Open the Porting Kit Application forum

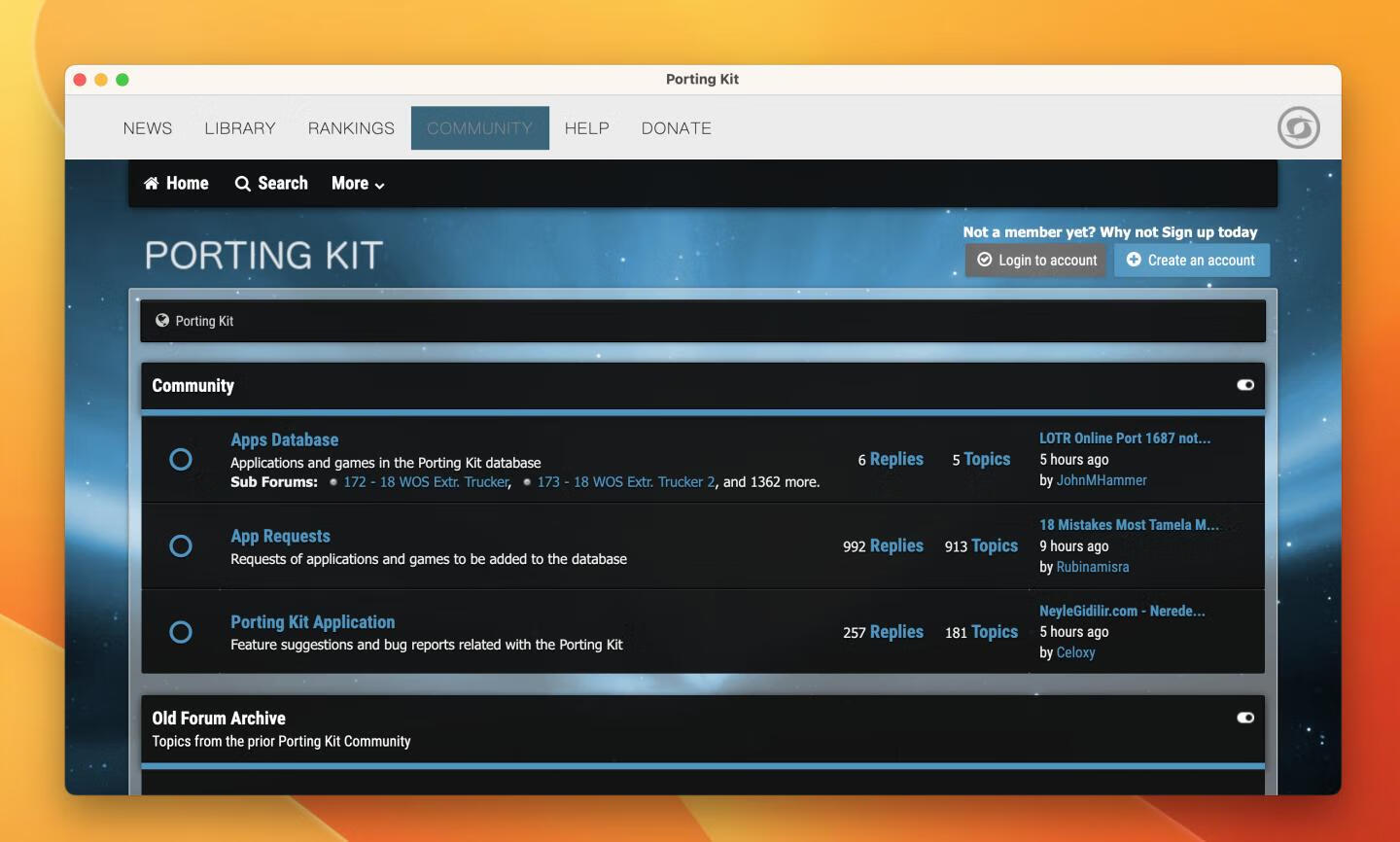tap(313, 622)
